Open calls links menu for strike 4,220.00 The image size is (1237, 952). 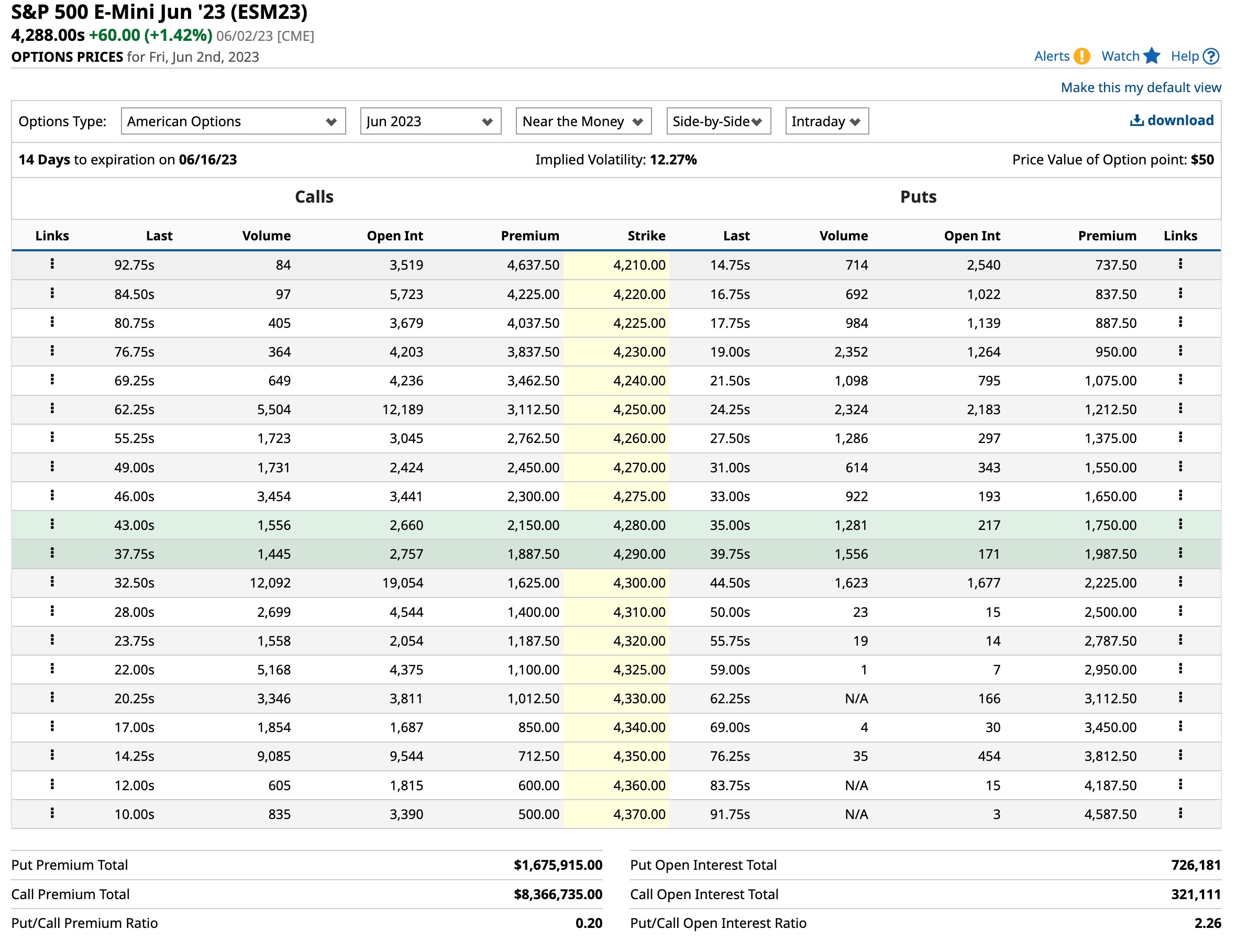point(52,293)
